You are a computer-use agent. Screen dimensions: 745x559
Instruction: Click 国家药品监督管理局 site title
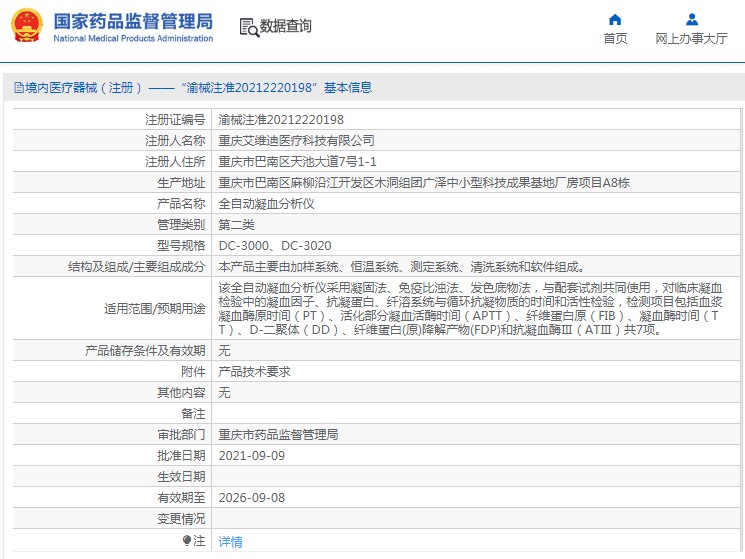click(x=133, y=21)
